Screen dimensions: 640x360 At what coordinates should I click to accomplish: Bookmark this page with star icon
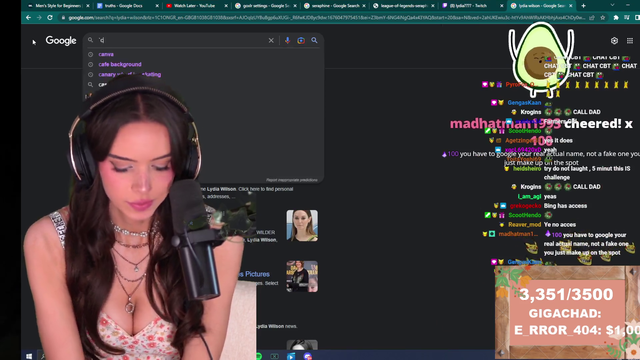pyautogui.click(x=603, y=18)
